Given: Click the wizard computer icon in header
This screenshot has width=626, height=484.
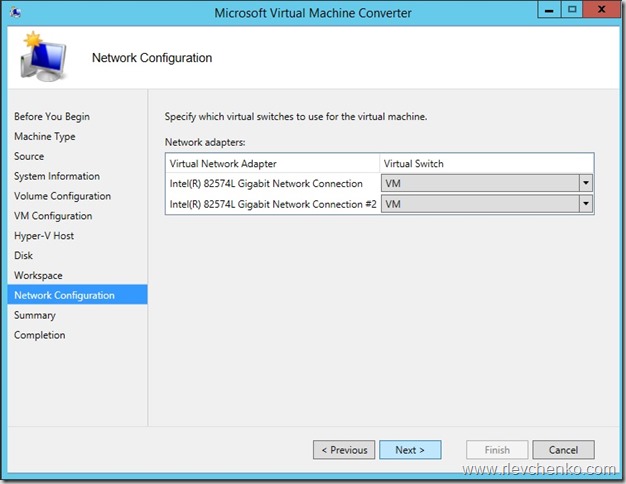Looking at the screenshot, I should [x=43, y=56].
